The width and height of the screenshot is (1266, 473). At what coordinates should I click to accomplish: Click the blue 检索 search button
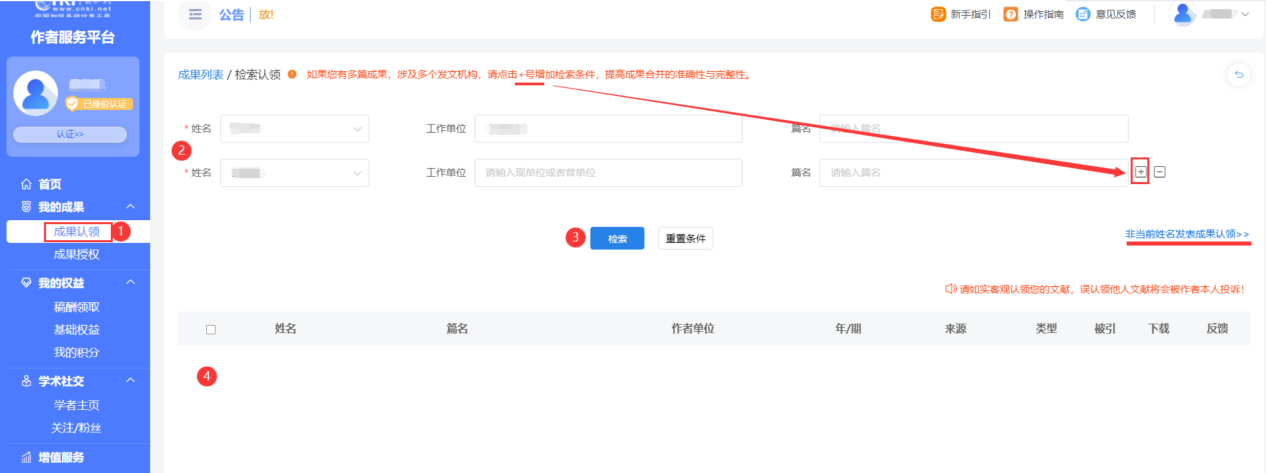pyautogui.click(x=617, y=238)
